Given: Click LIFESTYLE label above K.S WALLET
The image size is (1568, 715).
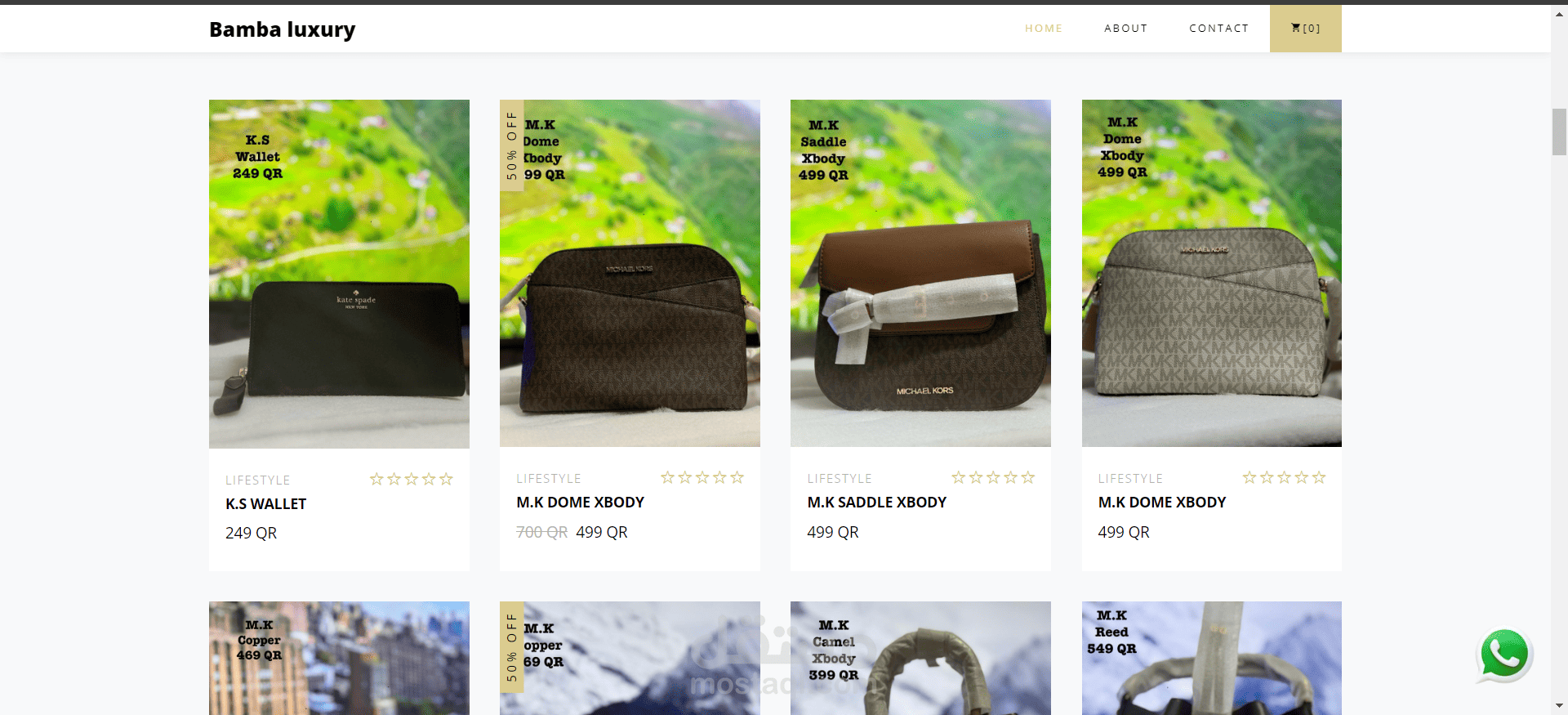Looking at the screenshot, I should (x=258, y=480).
